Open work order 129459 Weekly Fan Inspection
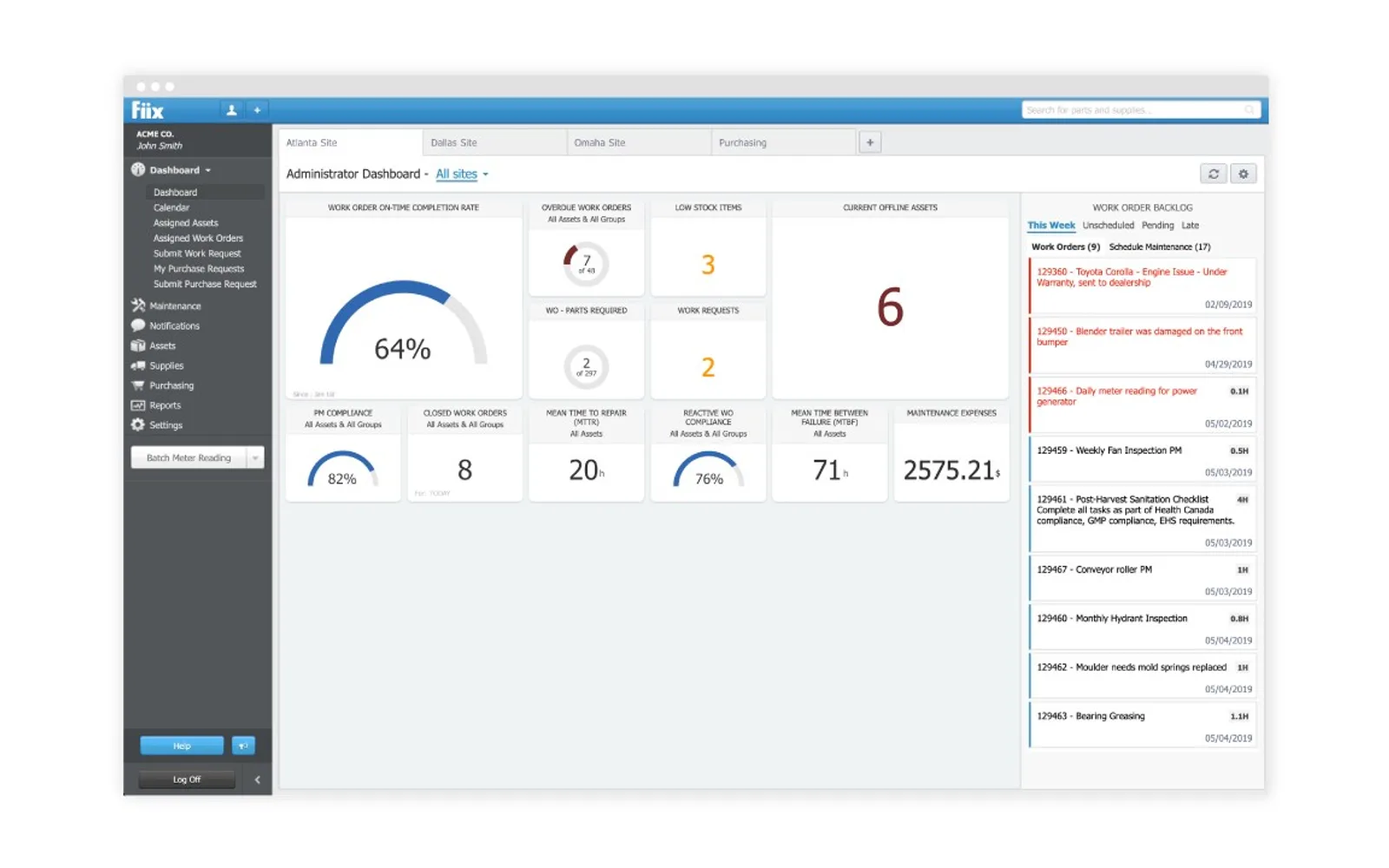This screenshot has height=868, width=1389. click(1142, 460)
